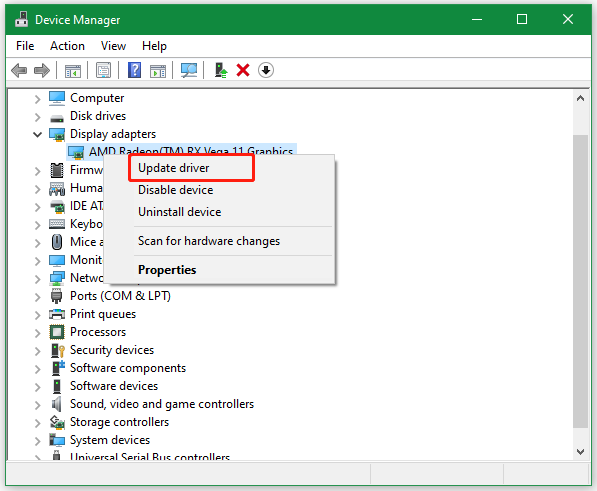The width and height of the screenshot is (597, 491).
Task: Click the blue Help question mark icon
Action: [134, 70]
